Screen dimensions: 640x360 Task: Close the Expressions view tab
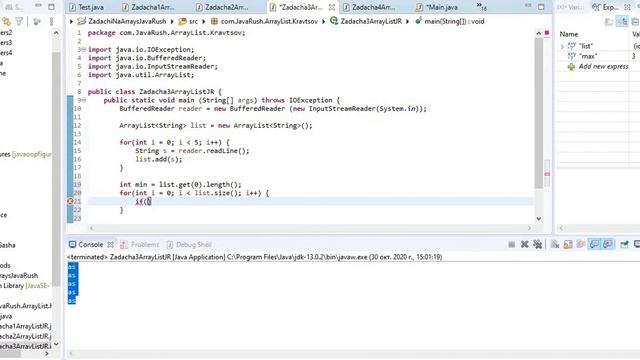click(627, 7)
